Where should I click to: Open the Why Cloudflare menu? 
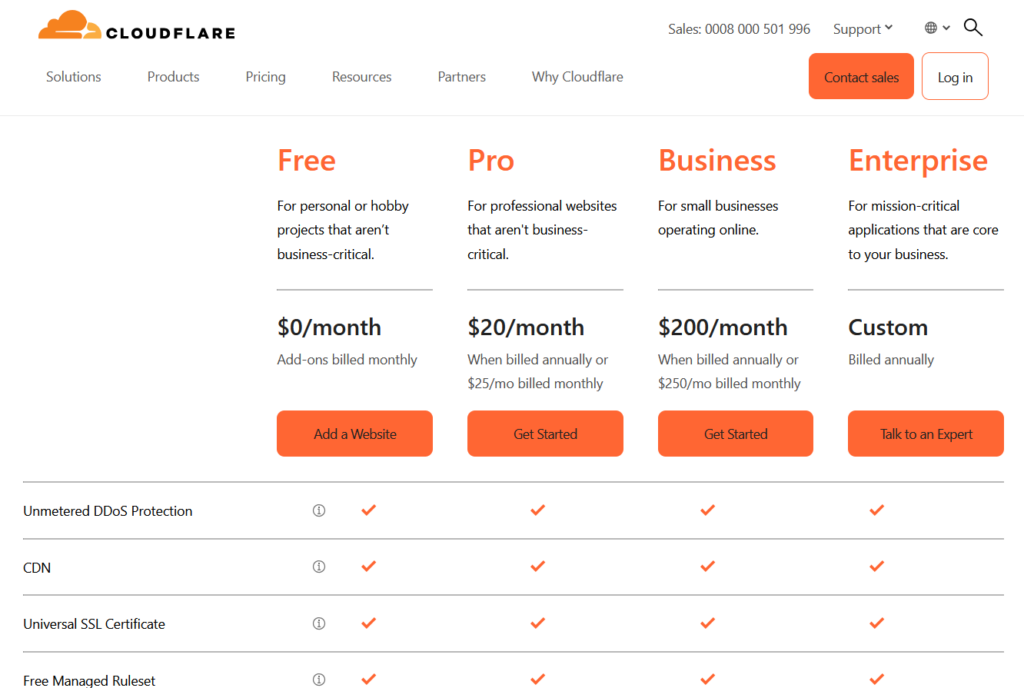[x=577, y=77]
